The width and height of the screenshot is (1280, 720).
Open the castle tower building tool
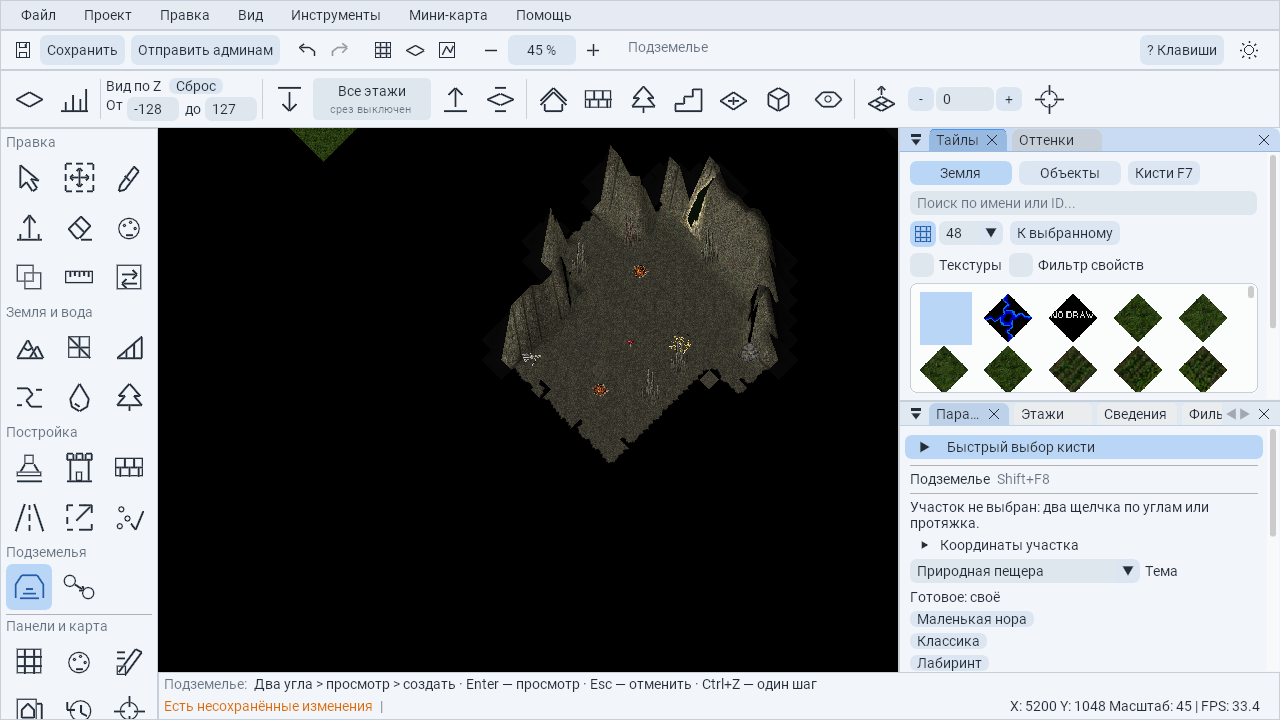point(79,467)
